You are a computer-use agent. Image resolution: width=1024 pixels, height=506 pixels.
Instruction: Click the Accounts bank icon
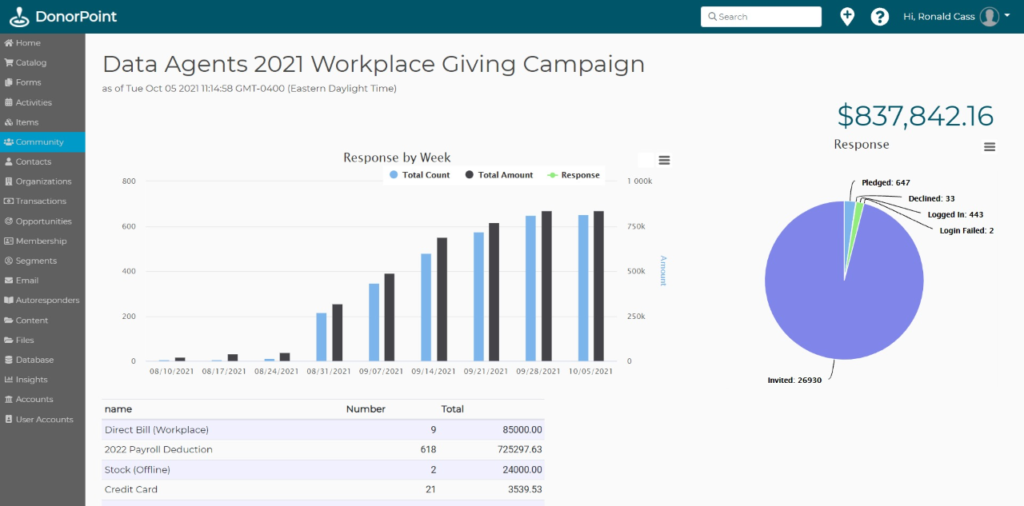tap(8, 399)
